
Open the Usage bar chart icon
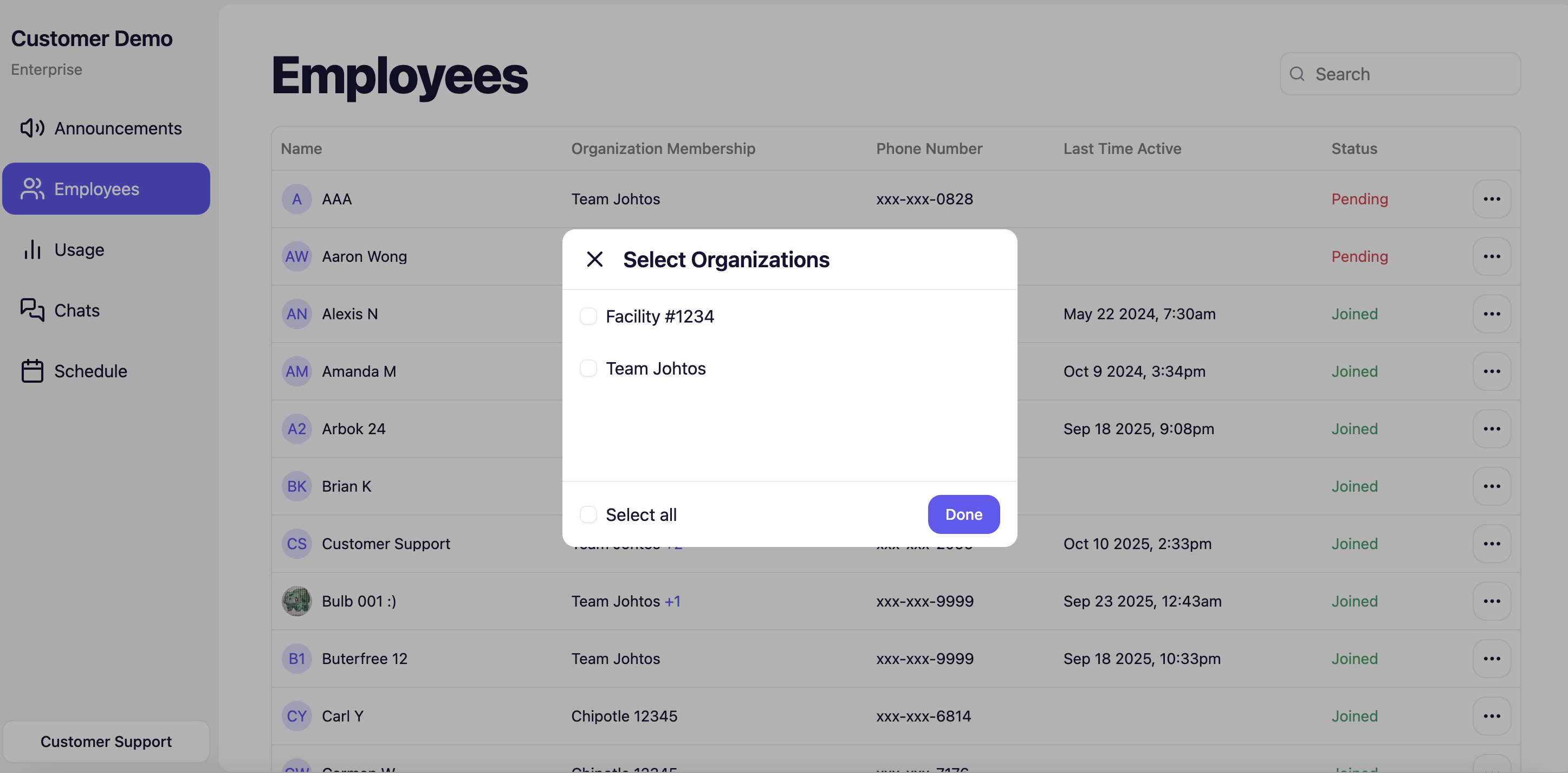tap(31, 250)
